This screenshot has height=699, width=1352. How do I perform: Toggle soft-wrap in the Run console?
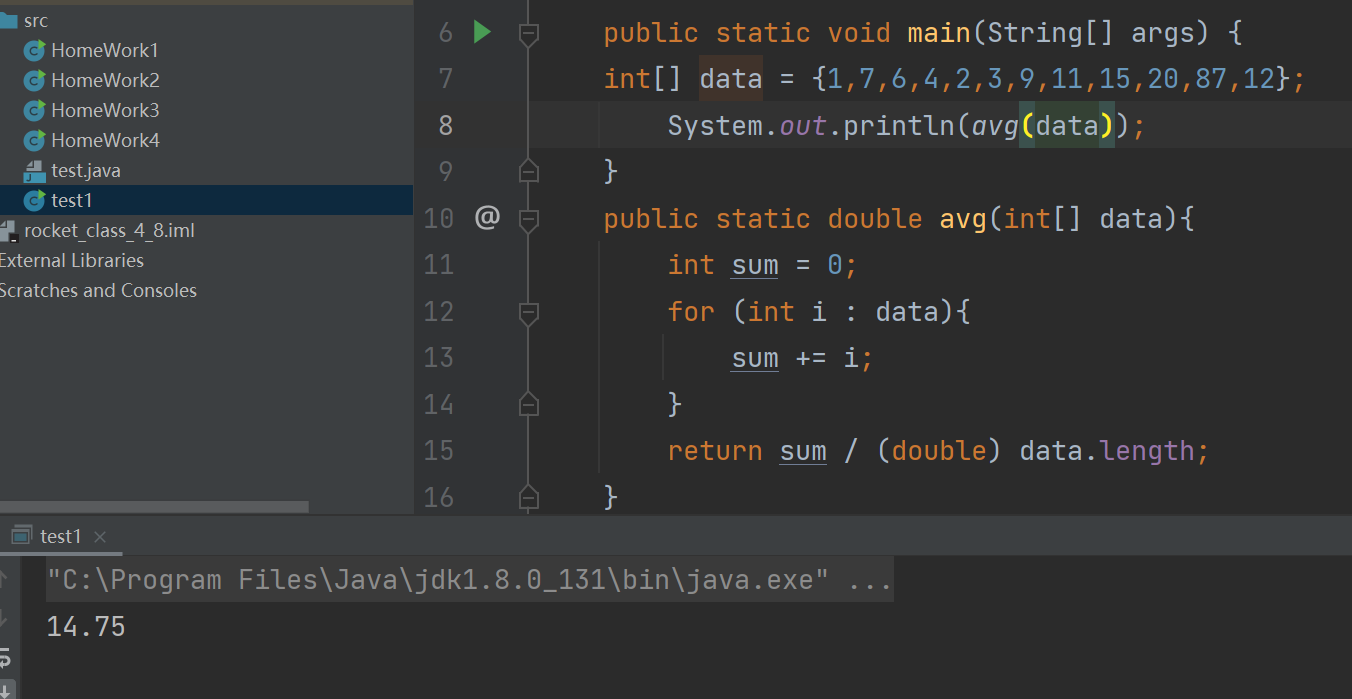4,657
